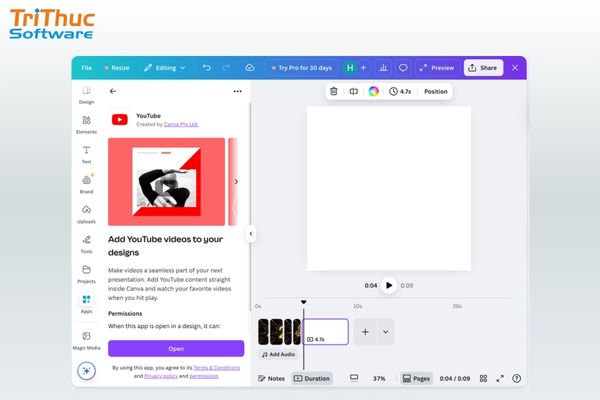The width and height of the screenshot is (600, 400).
Task: Open the help question mark
Action: tap(517, 378)
